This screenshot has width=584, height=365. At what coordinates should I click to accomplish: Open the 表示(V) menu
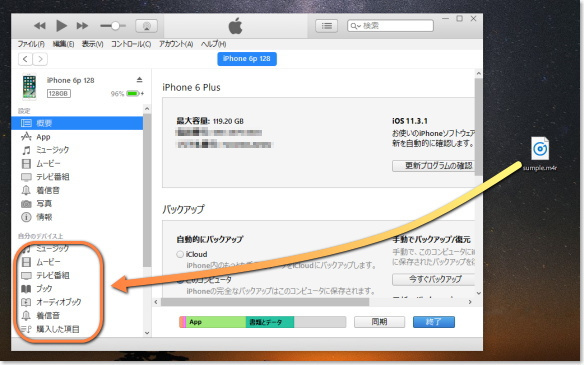pos(92,44)
